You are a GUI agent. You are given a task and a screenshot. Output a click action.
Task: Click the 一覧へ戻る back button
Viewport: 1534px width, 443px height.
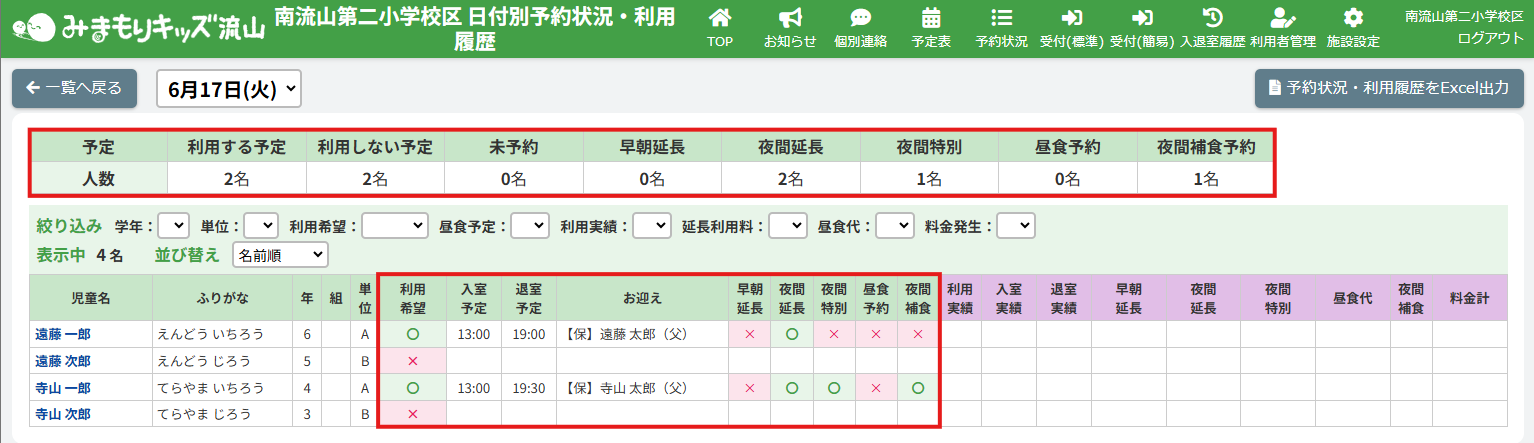tap(74, 88)
